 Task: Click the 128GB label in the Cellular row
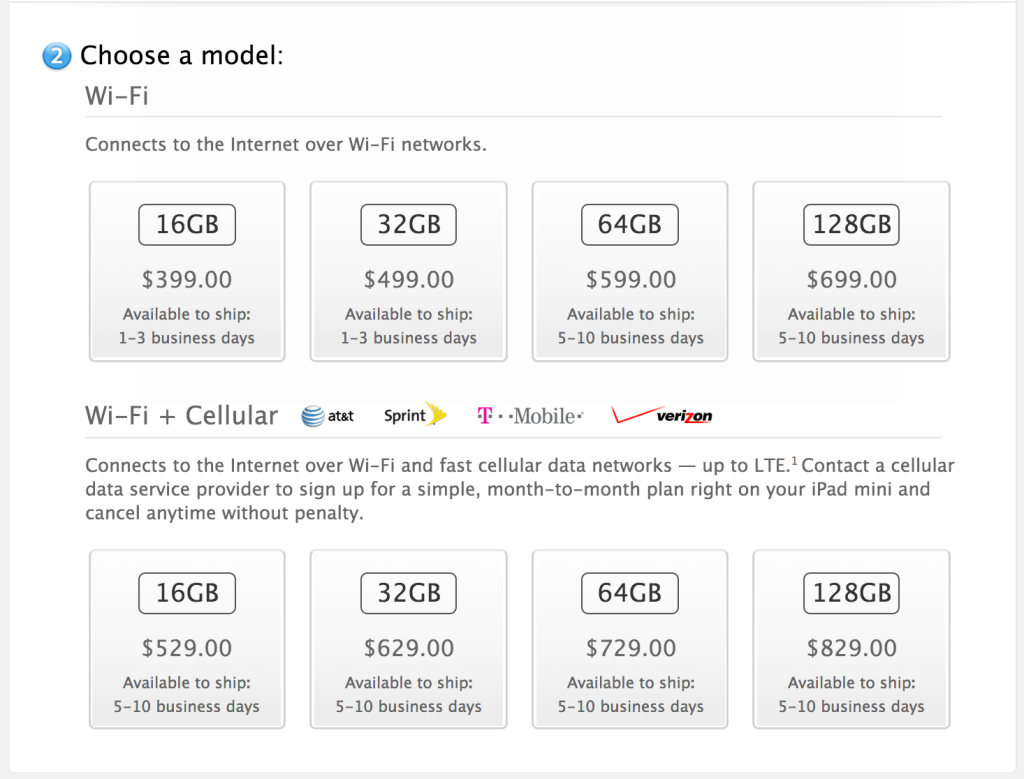(851, 593)
